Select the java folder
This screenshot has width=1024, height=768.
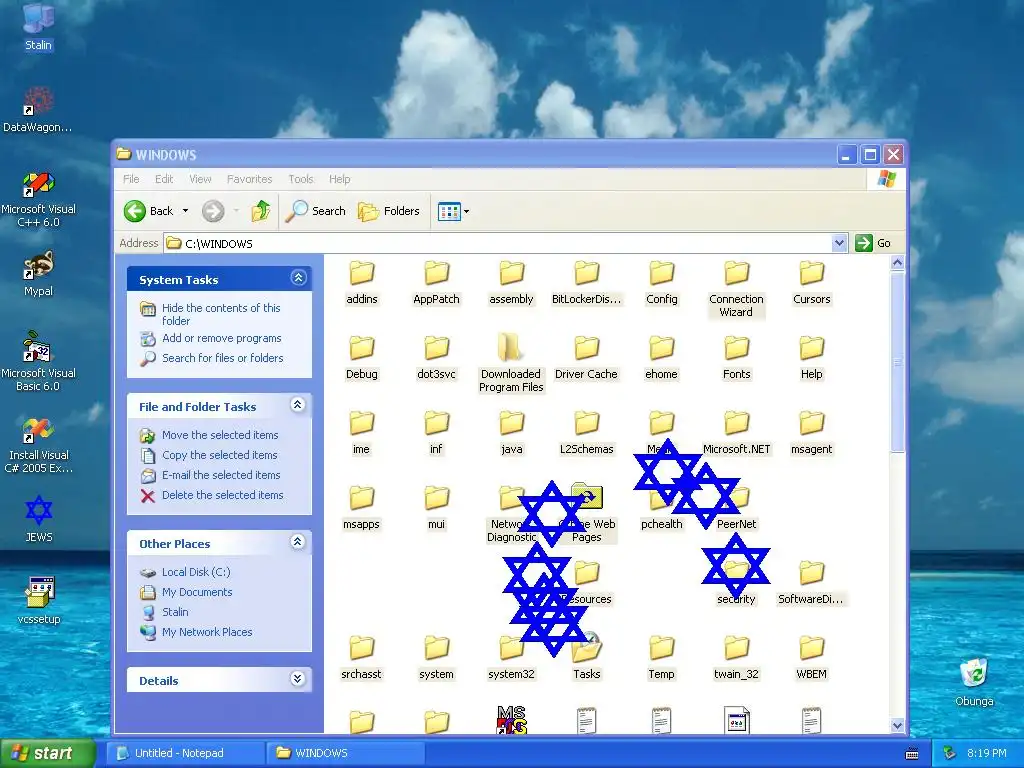pyautogui.click(x=511, y=434)
